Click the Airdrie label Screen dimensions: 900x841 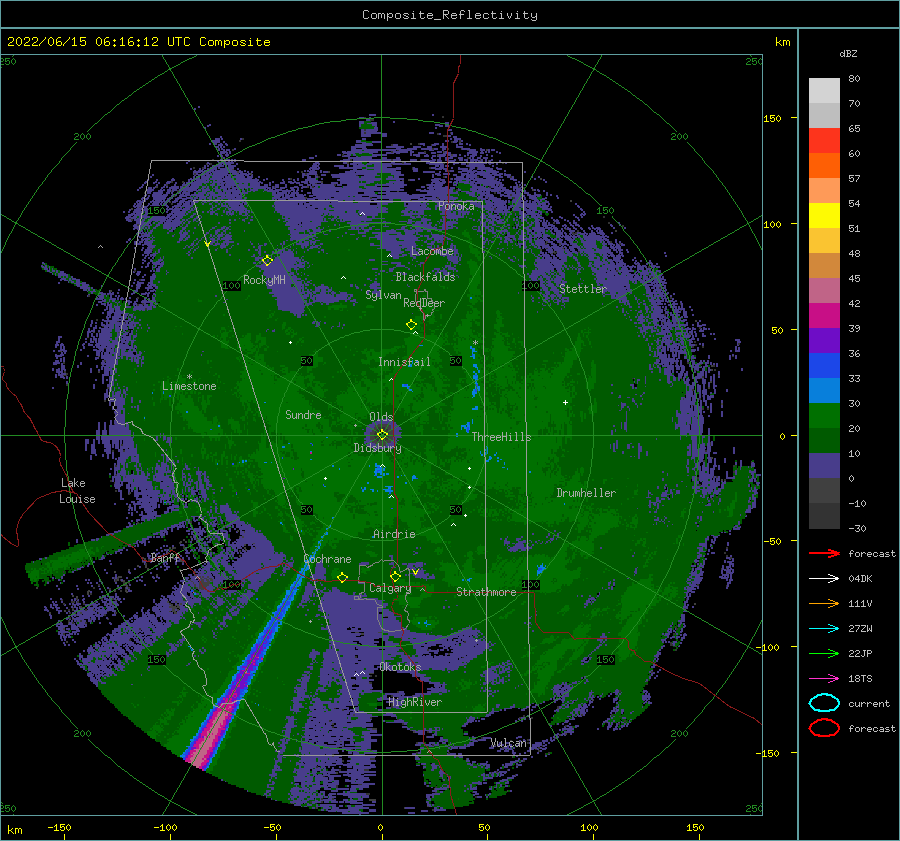coord(394,534)
